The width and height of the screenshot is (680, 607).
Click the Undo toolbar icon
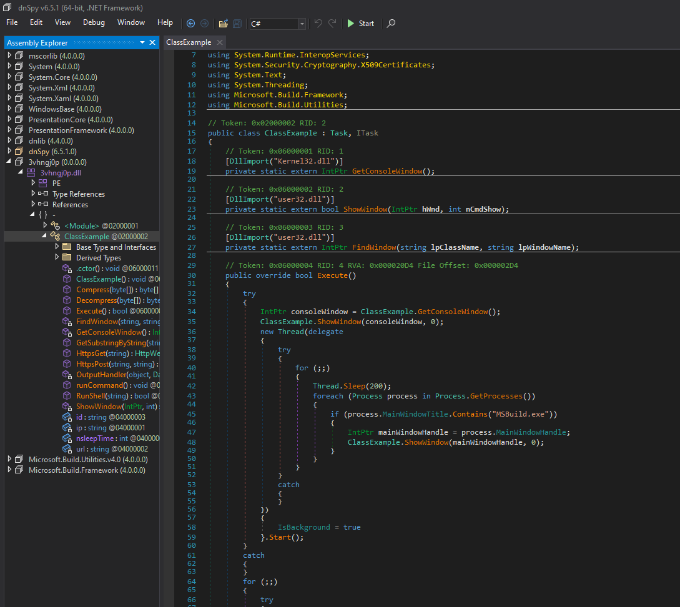tap(318, 22)
